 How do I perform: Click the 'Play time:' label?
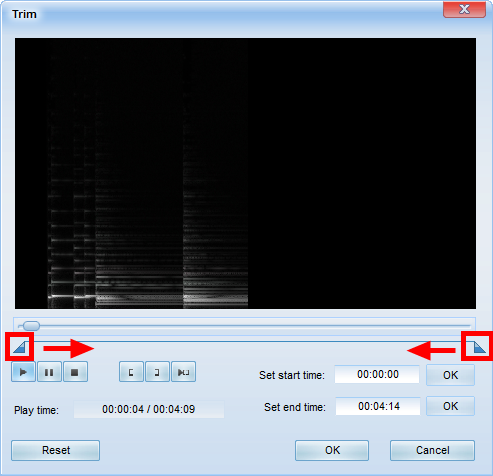tap(36, 410)
